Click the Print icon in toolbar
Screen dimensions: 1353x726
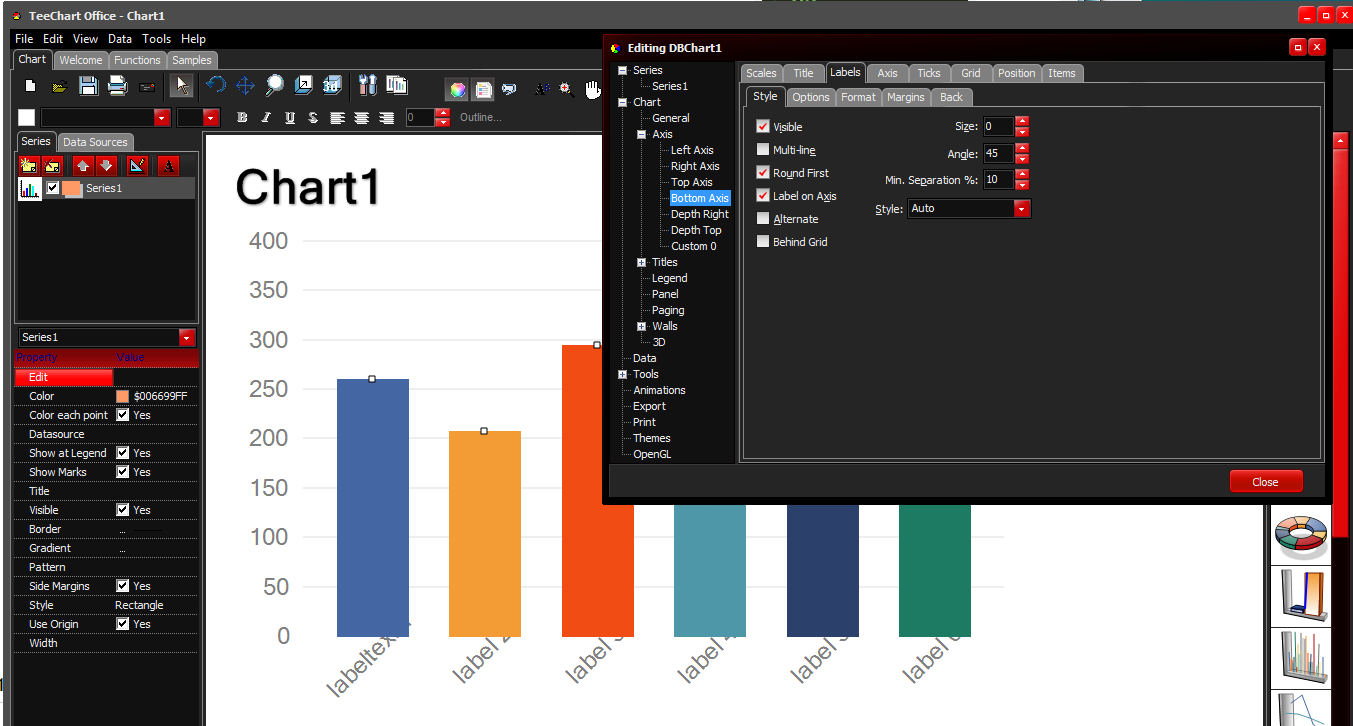click(x=117, y=87)
